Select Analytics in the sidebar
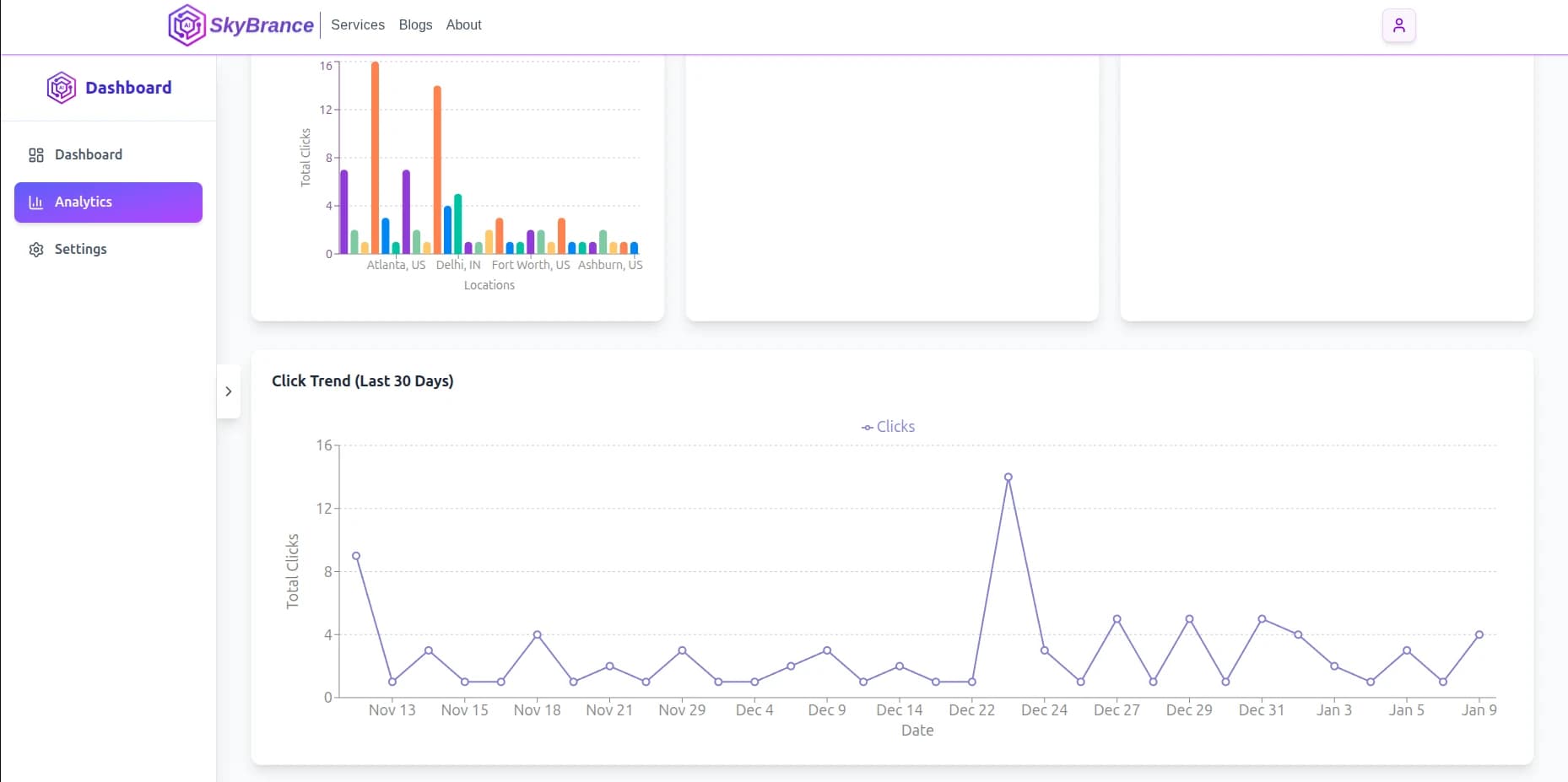1568x782 pixels. click(84, 202)
